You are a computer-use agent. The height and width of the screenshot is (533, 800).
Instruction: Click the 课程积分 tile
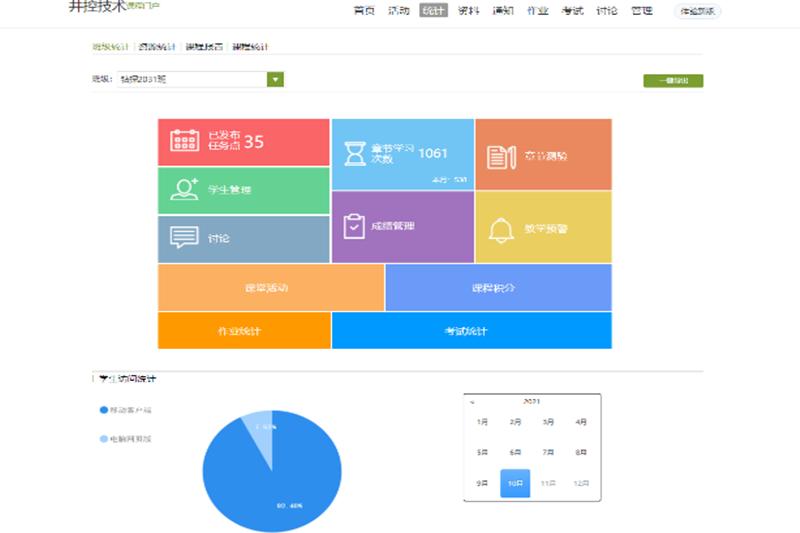[x=498, y=288]
